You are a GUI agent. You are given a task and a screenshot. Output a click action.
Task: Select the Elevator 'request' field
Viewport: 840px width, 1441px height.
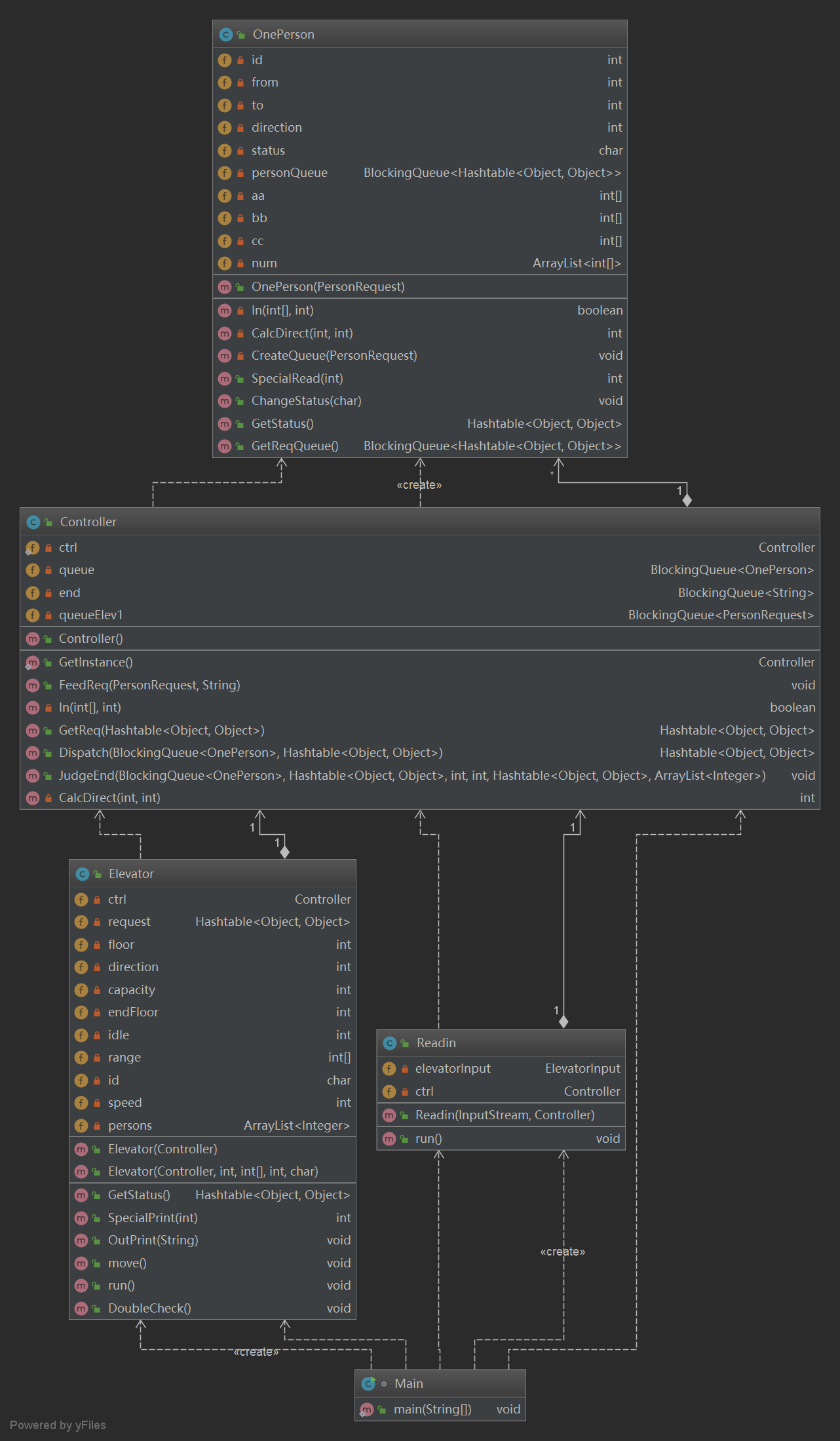pos(212,922)
